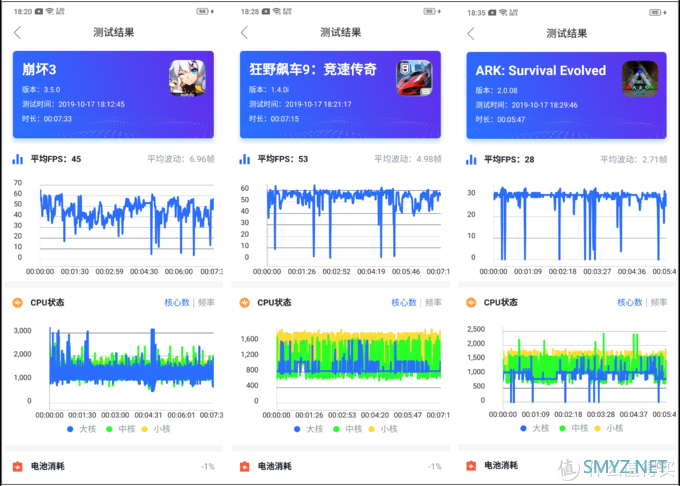Toggle 小核 legend in 崩坏3 CPU chart

pos(156,429)
